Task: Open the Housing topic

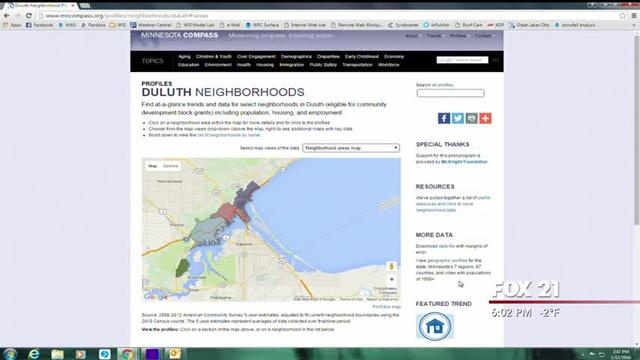Action: (265, 65)
